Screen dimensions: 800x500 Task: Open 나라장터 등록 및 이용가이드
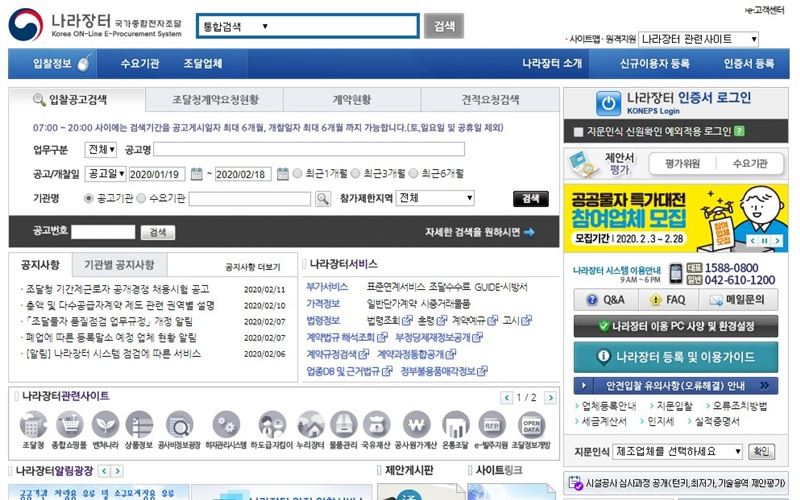tap(676, 357)
